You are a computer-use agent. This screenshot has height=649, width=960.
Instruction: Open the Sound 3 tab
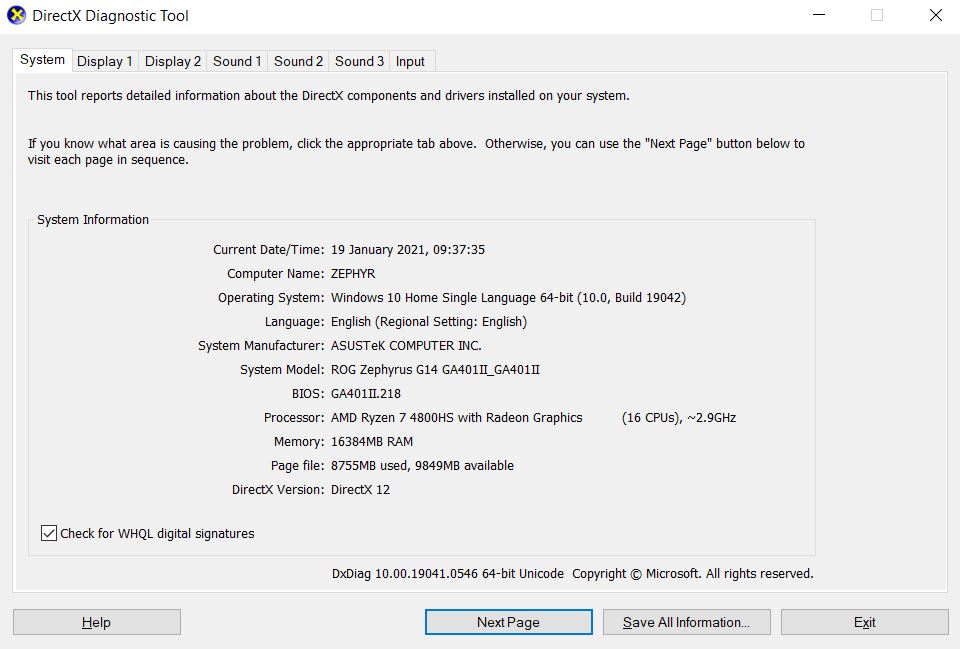[x=359, y=61]
